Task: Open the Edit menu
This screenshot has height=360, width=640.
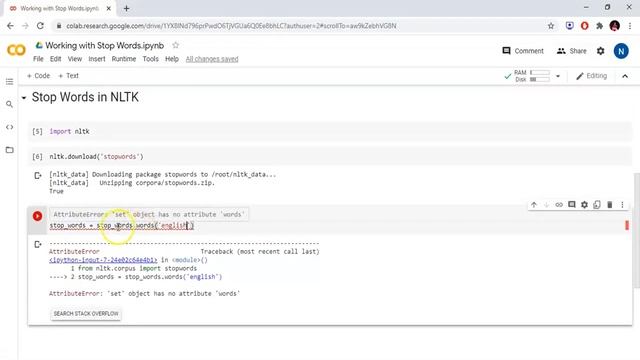Action: [x=56, y=59]
